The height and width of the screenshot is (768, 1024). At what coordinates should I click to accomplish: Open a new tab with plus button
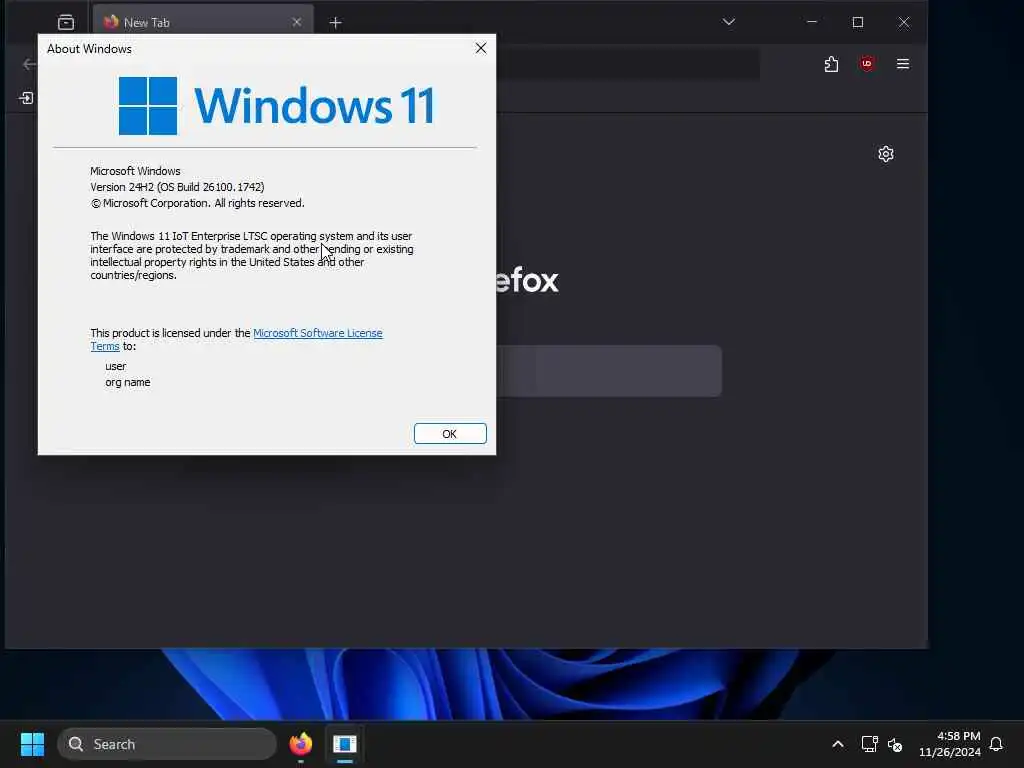click(x=336, y=23)
